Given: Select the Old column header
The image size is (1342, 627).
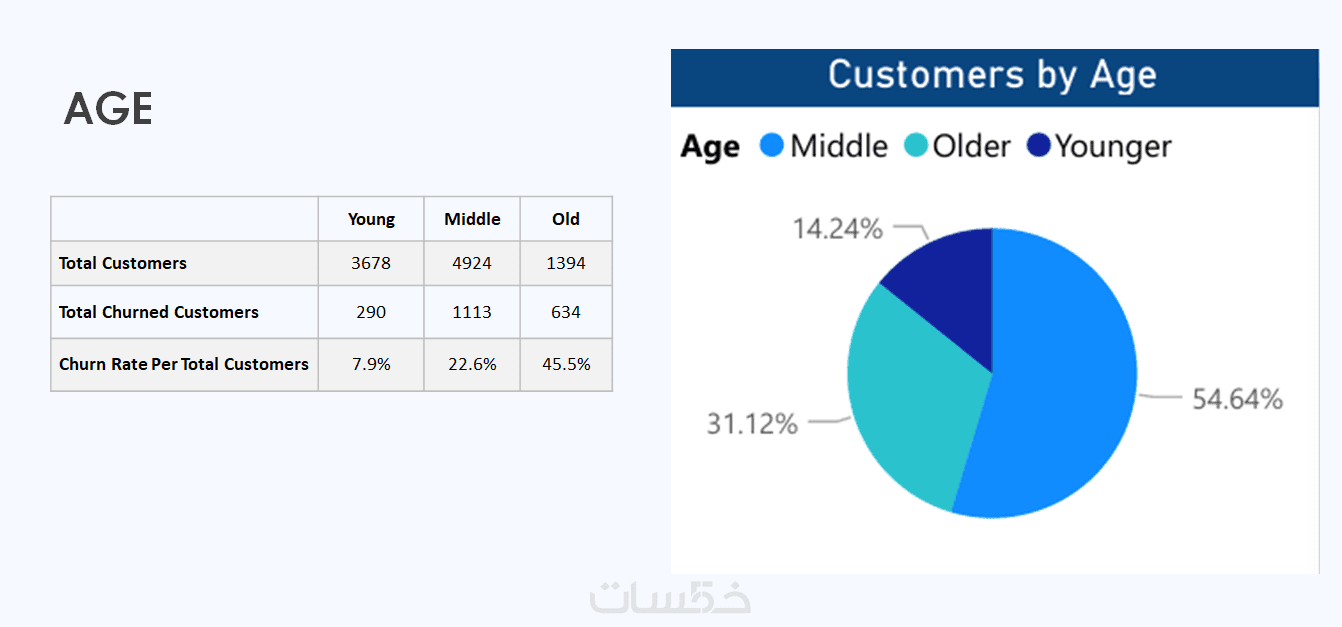Looking at the screenshot, I should pyautogui.click(x=566, y=219).
